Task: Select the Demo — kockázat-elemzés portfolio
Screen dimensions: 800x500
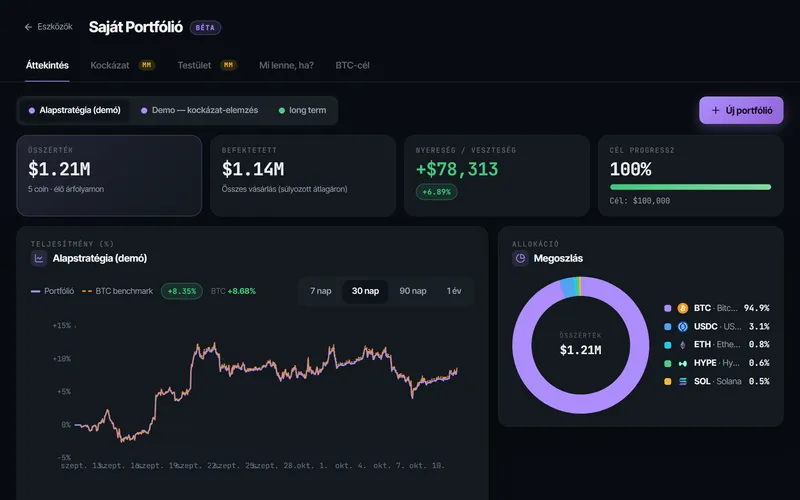Action: coord(199,110)
